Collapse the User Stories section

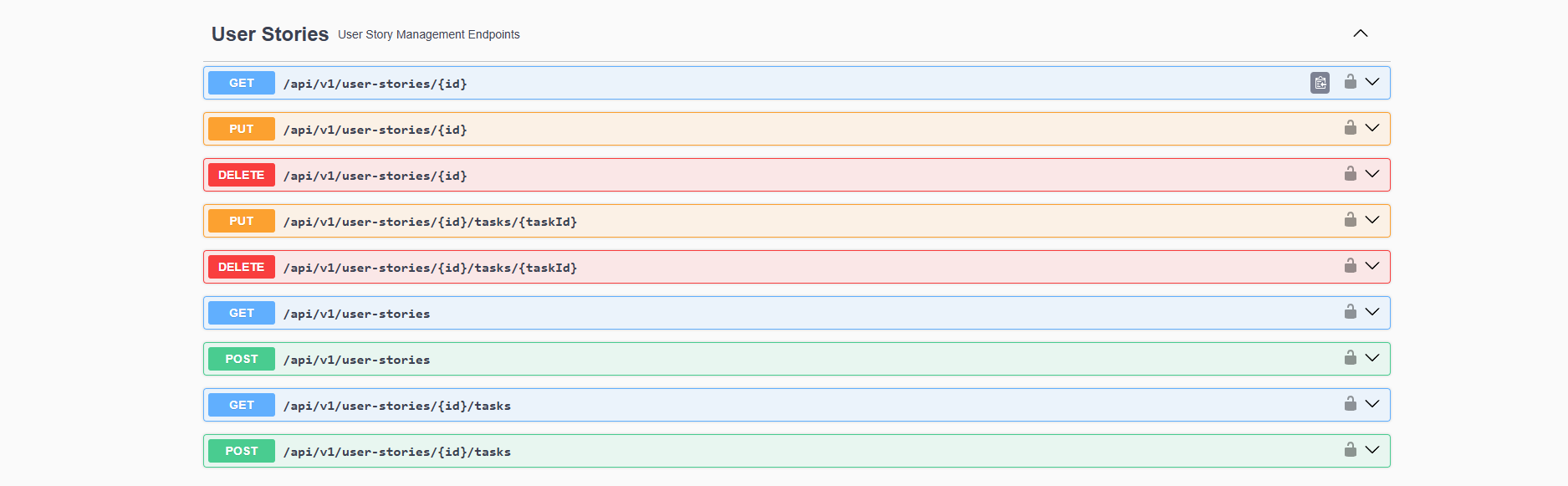(x=1361, y=33)
